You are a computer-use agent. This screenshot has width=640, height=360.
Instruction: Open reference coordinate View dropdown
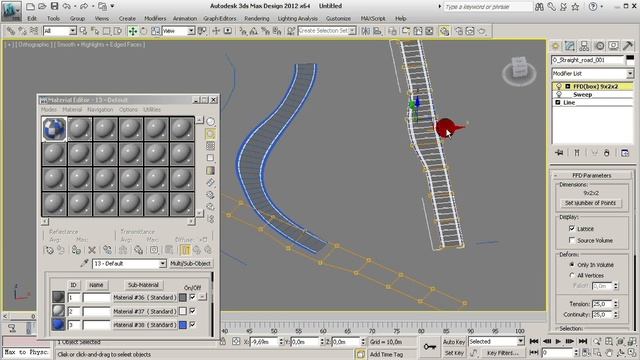tap(191, 31)
